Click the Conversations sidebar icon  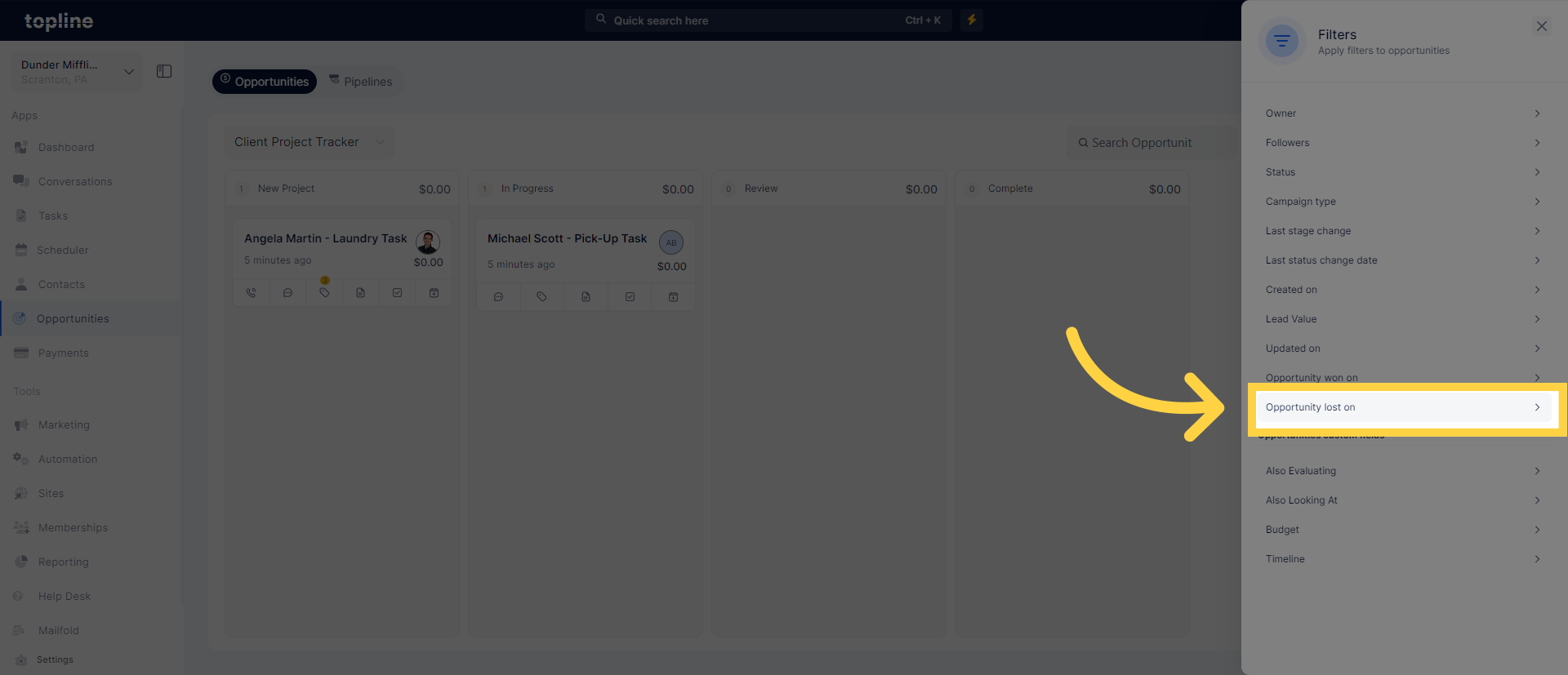(x=21, y=181)
